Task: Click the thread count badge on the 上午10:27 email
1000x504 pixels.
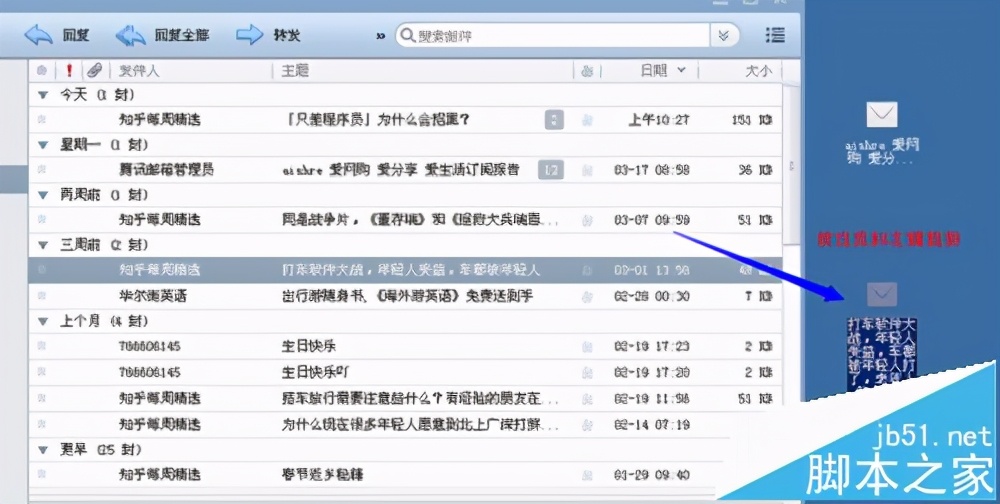Action: click(554, 119)
